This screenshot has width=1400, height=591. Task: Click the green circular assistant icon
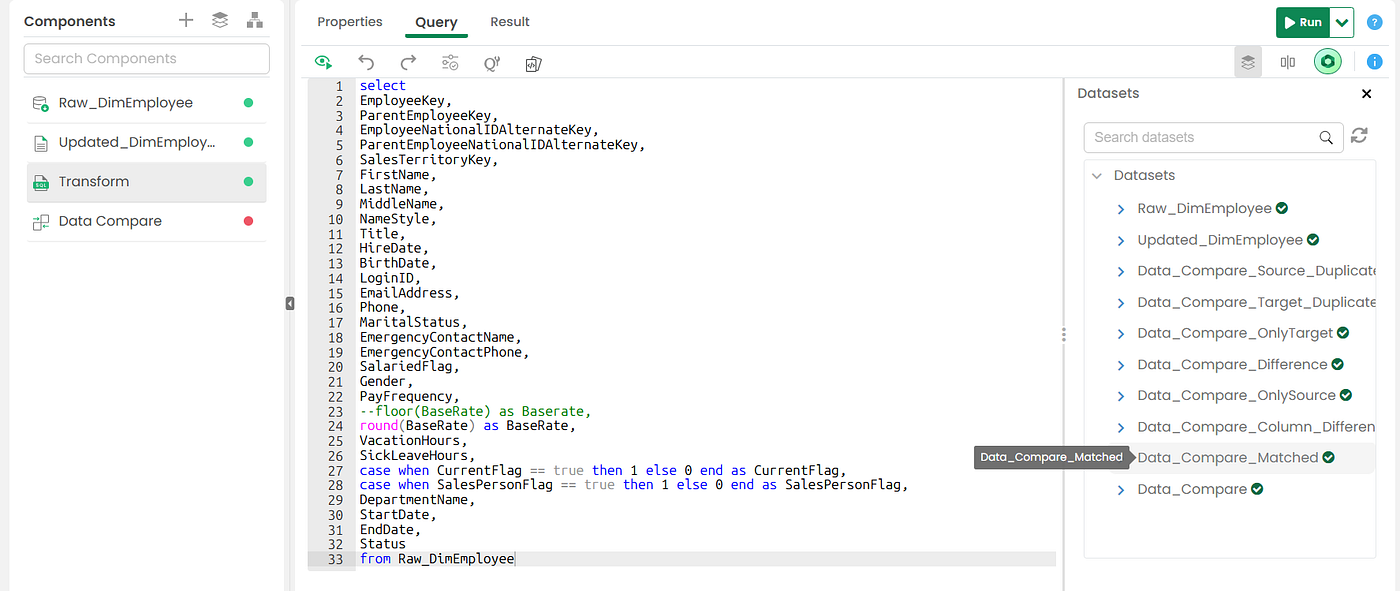pyautogui.click(x=1328, y=62)
